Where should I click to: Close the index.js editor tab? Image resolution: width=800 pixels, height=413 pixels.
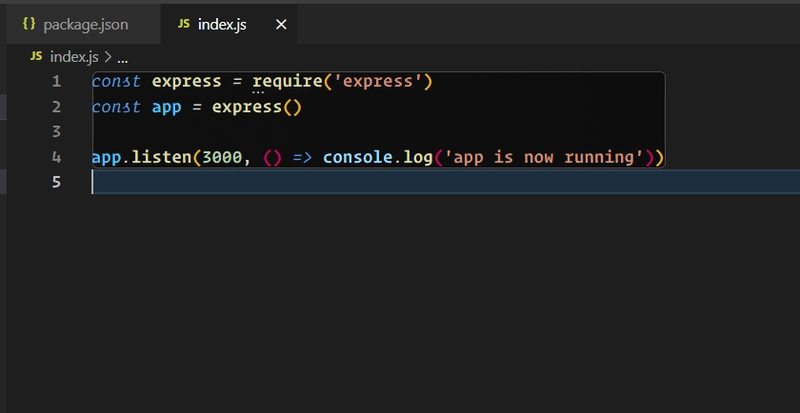point(281,23)
